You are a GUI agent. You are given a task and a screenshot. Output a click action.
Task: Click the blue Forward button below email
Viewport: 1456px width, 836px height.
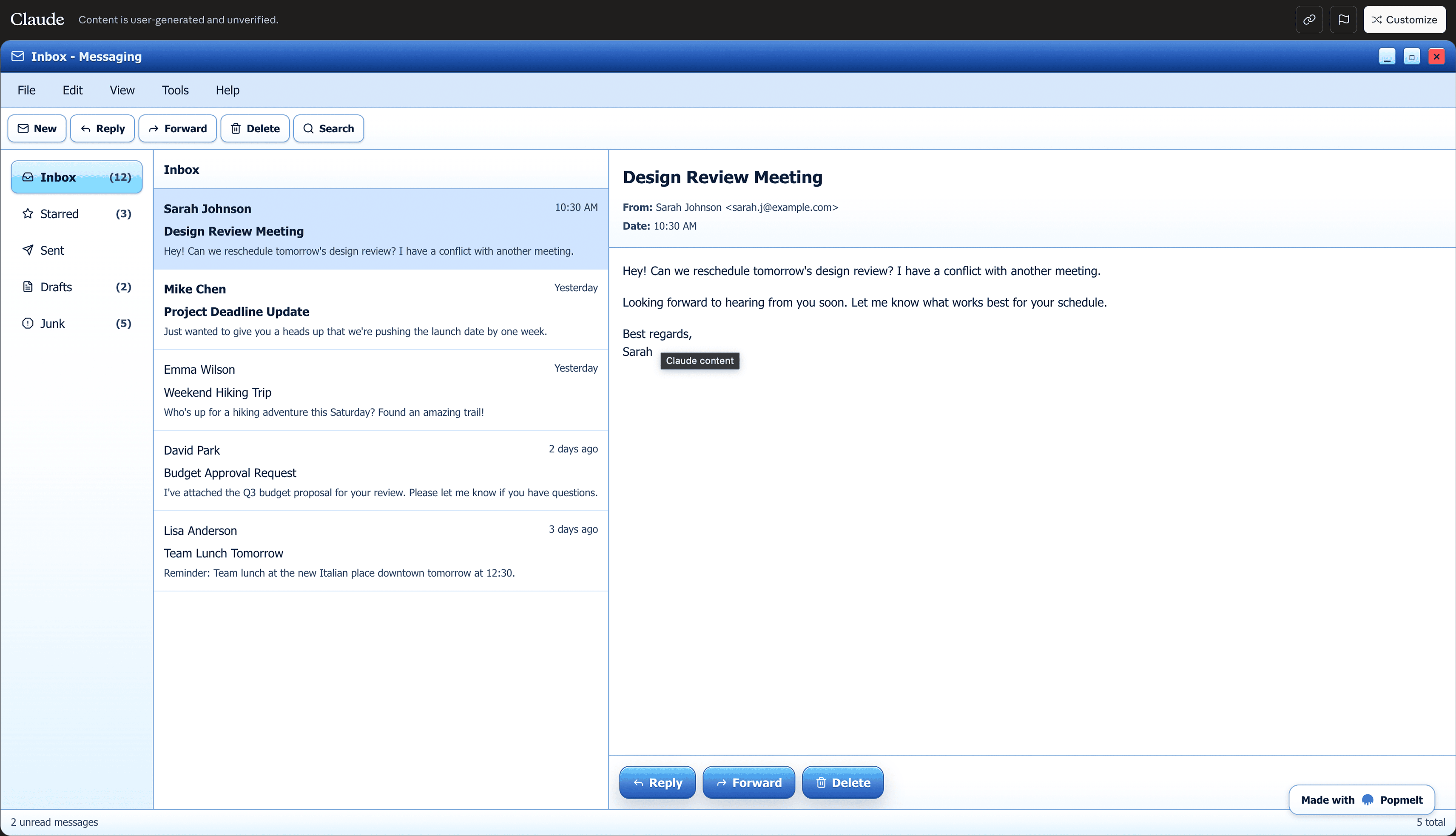(x=749, y=782)
